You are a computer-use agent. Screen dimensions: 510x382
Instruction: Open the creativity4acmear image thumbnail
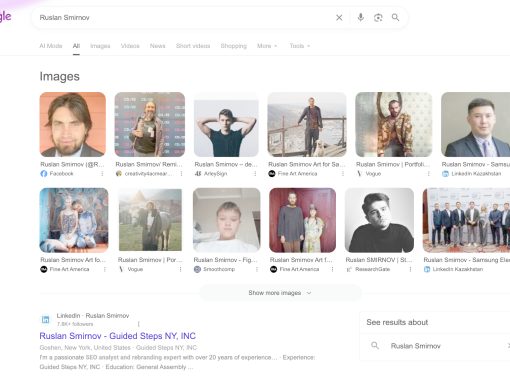[150, 124]
